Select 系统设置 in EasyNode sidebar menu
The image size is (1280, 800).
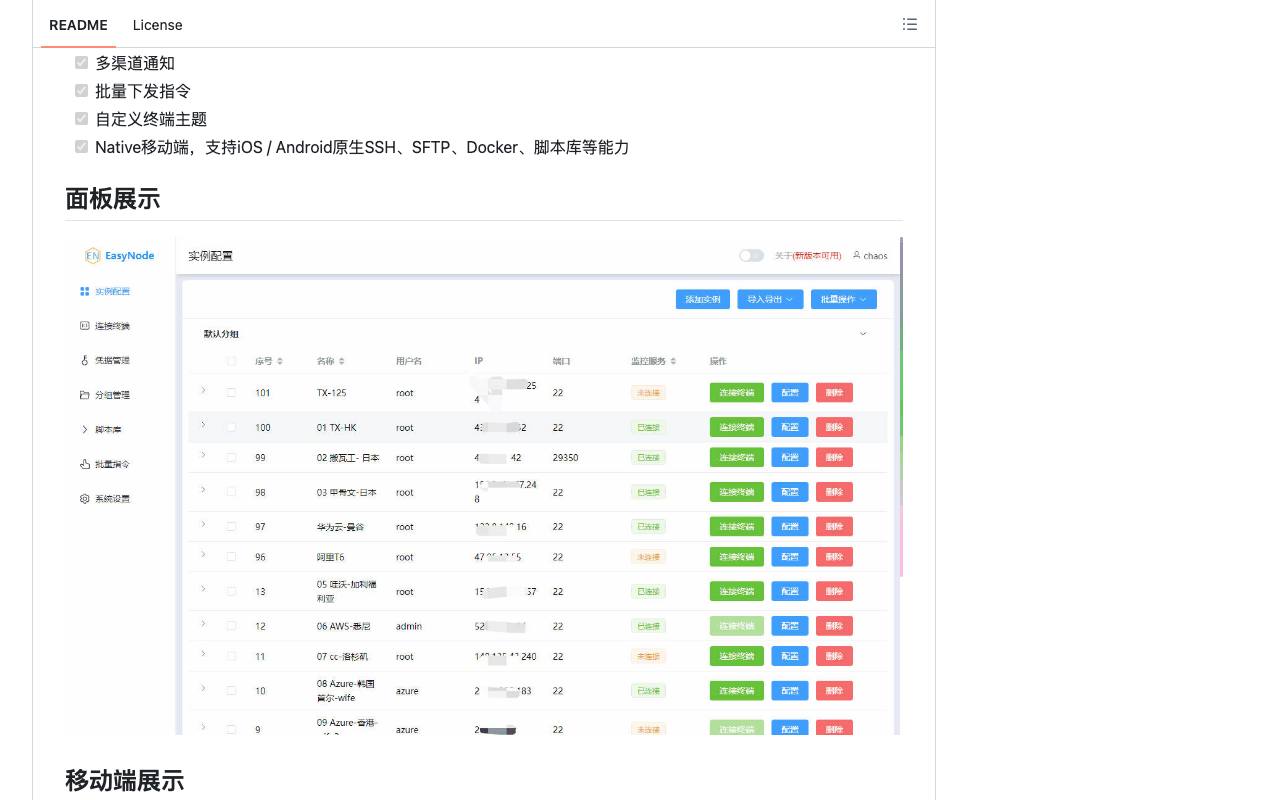point(112,499)
